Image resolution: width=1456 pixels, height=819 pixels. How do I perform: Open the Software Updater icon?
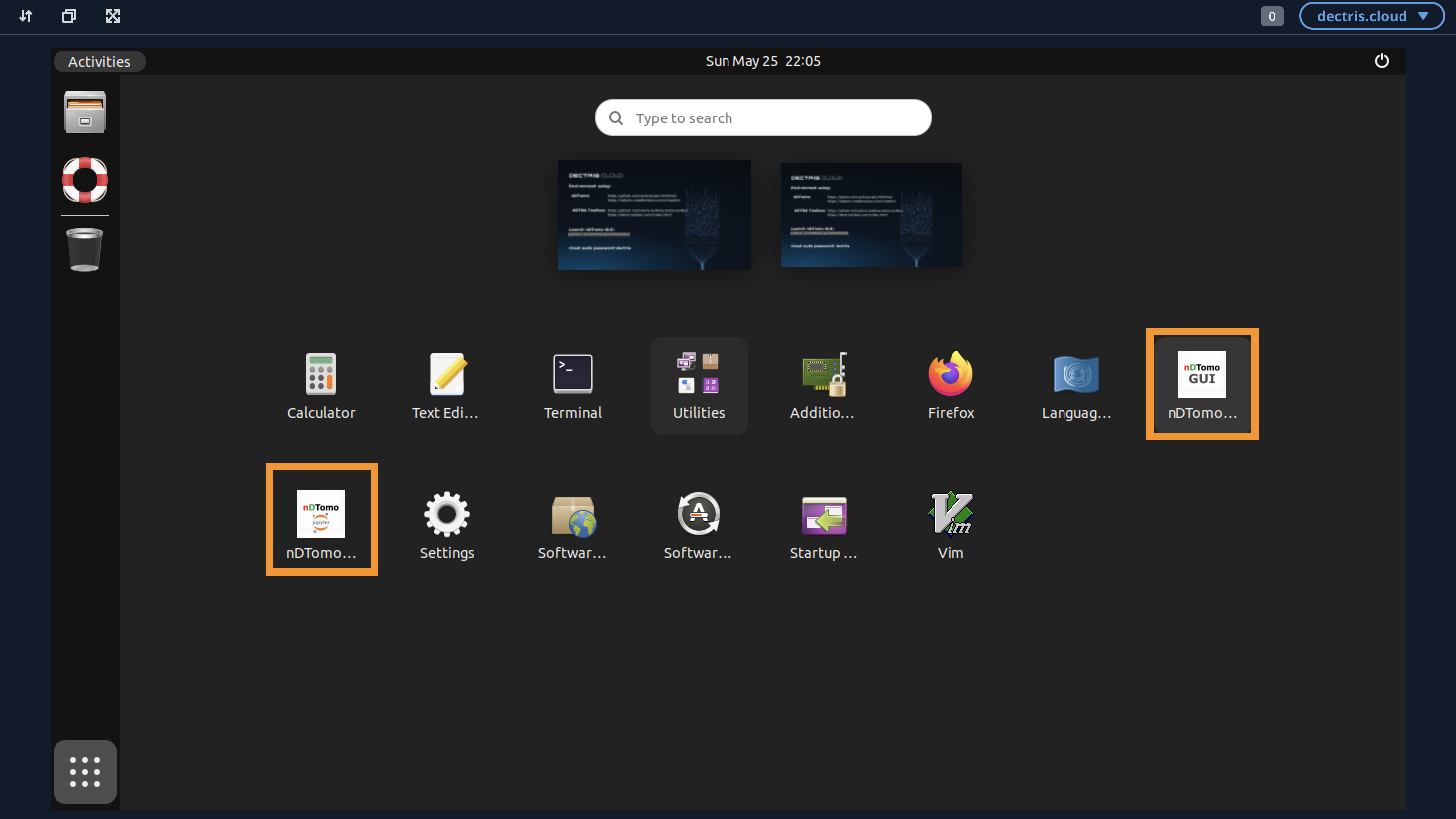698,514
